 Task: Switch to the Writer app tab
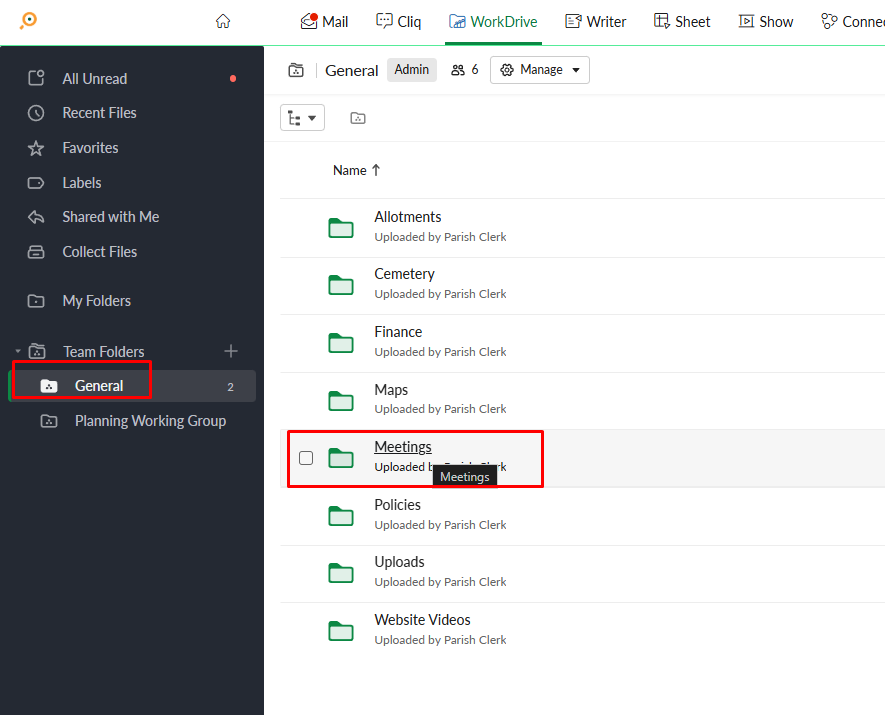coord(595,21)
